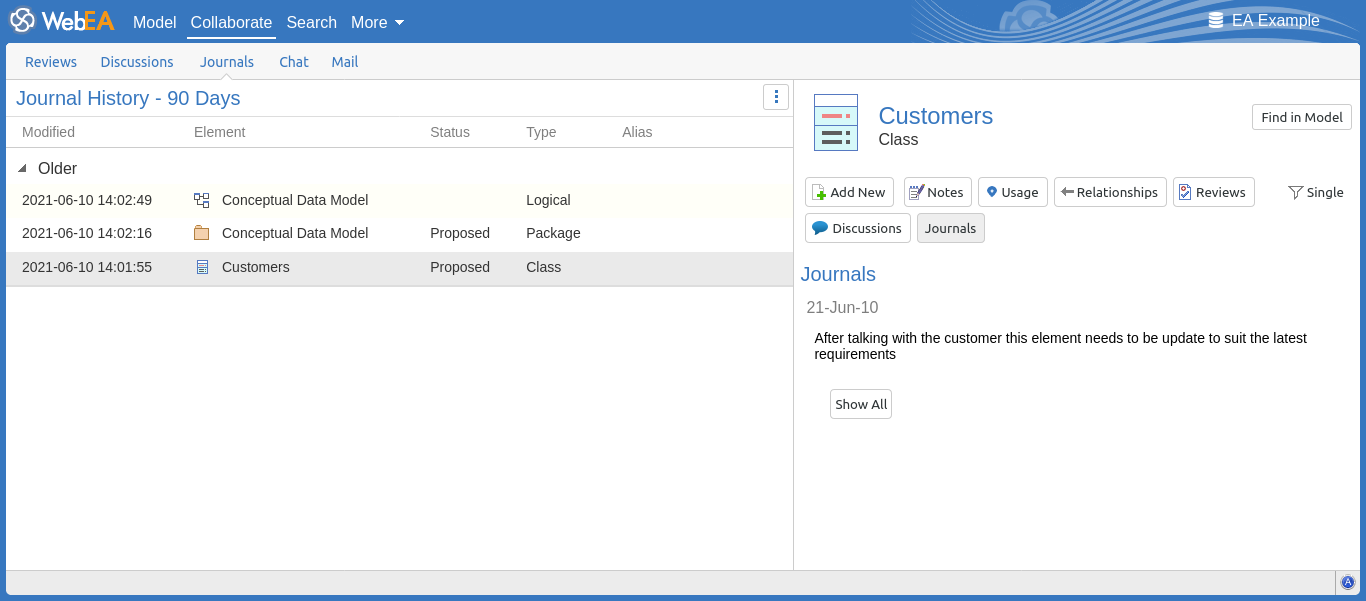Toggle the Single filter option
The width and height of the screenshot is (1366, 601).
coord(1315,192)
